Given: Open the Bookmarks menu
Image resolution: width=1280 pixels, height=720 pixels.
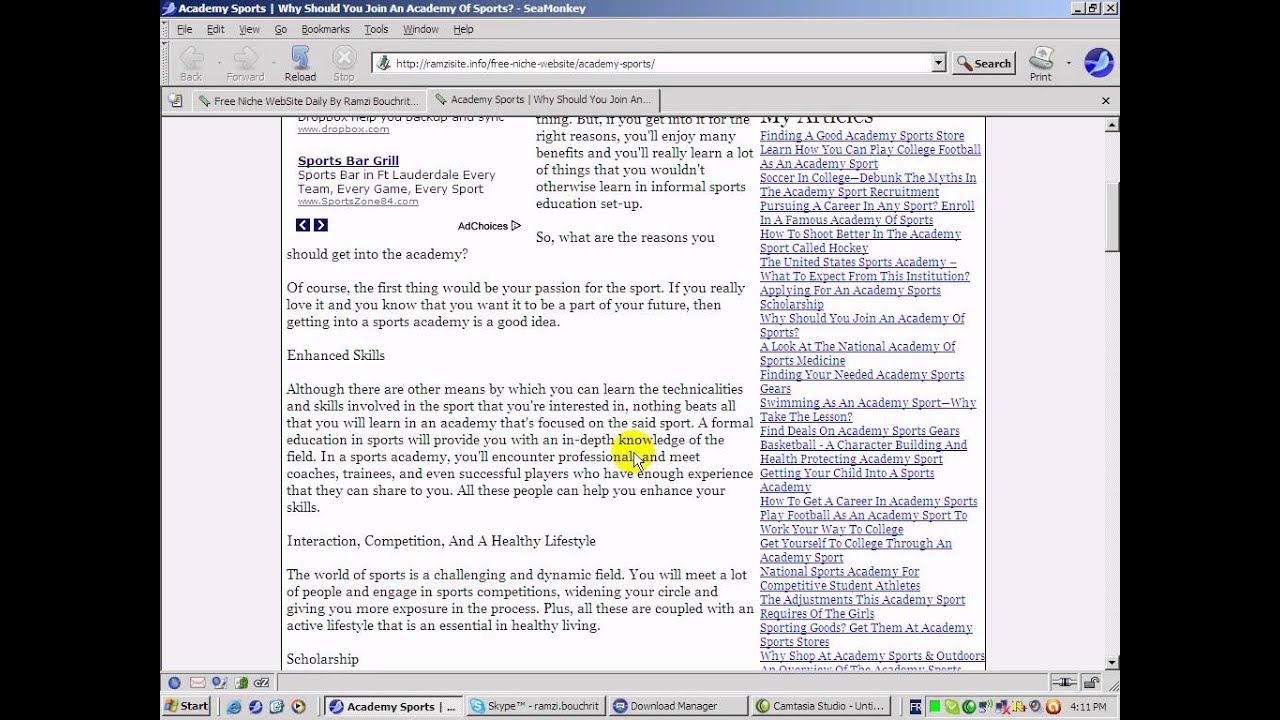Looking at the screenshot, I should pyautogui.click(x=325, y=29).
